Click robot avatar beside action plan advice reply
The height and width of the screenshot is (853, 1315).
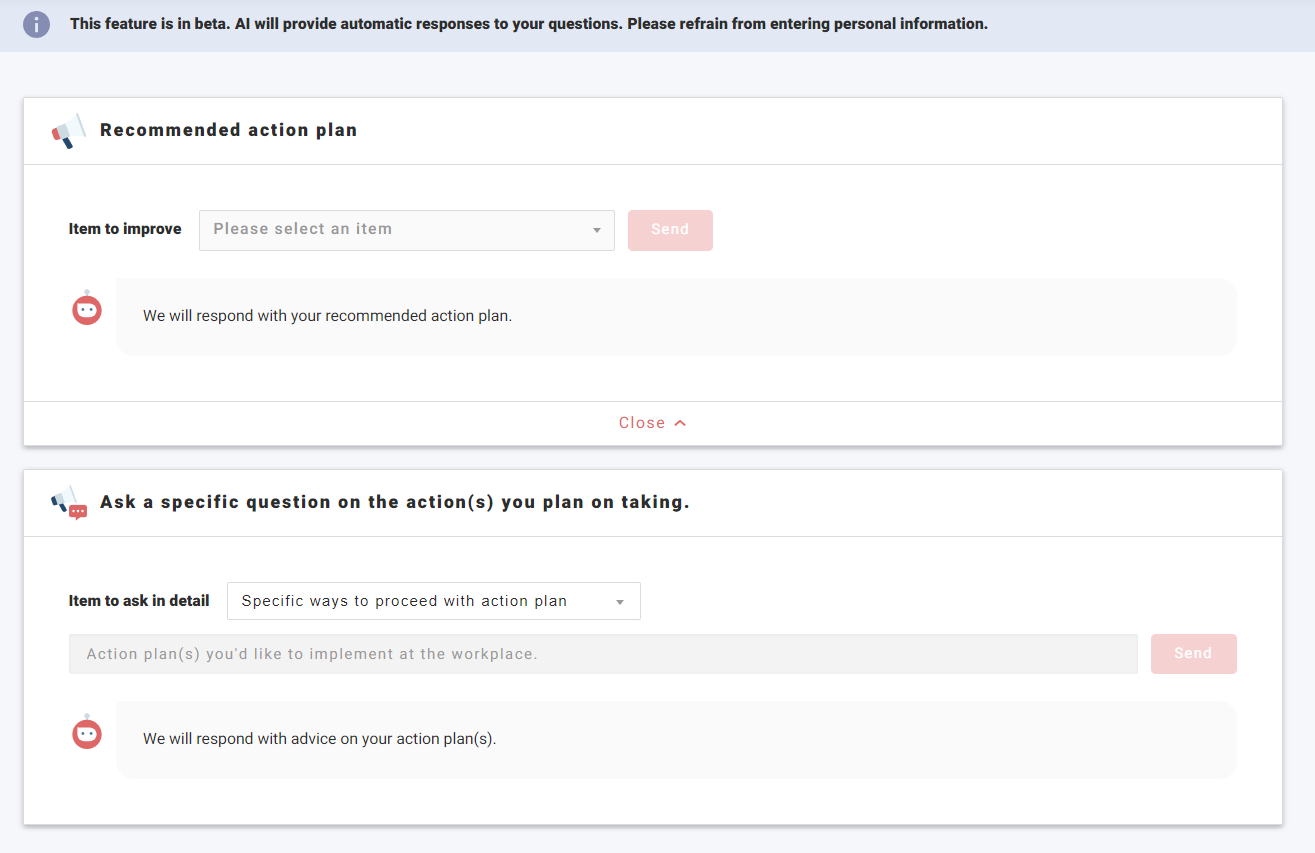point(87,733)
